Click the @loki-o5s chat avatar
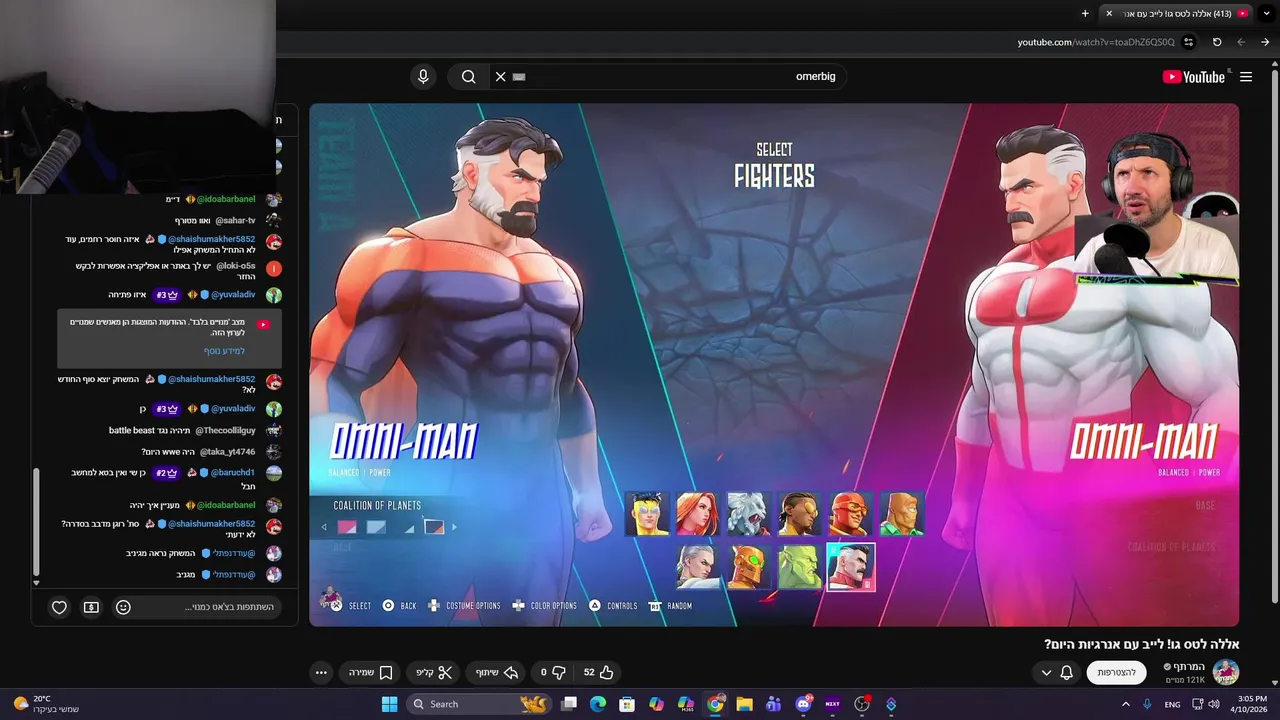This screenshot has height=720, width=1280. click(274, 268)
